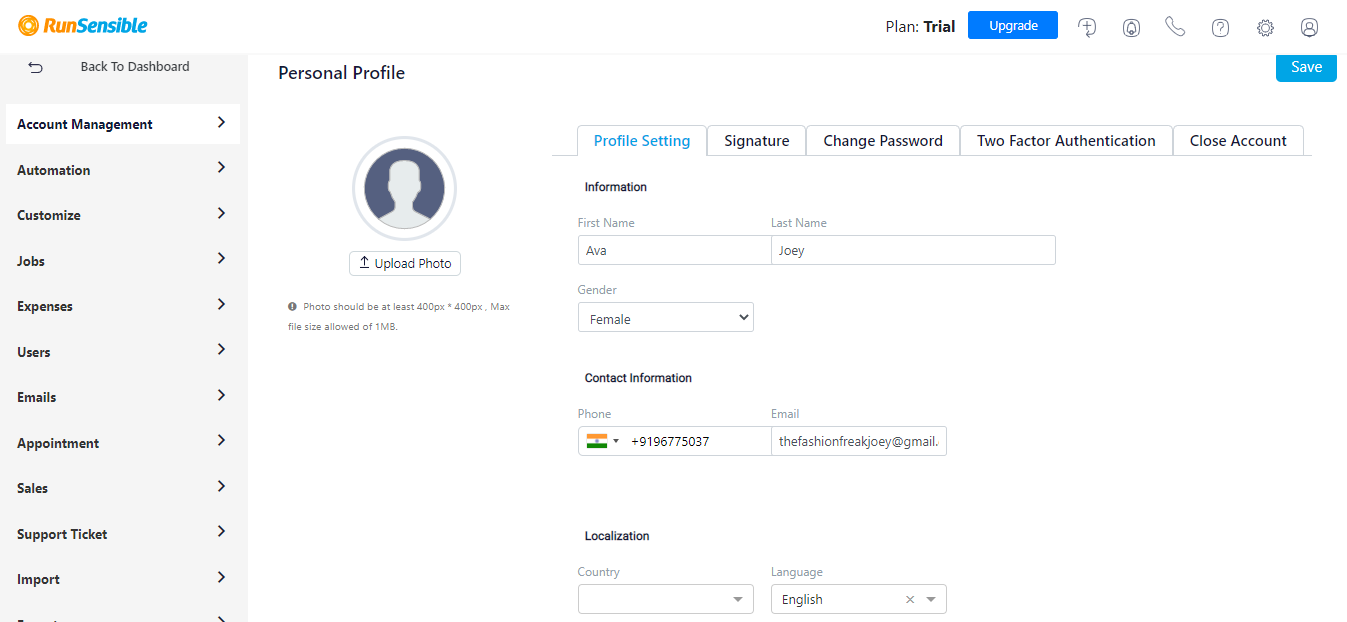This screenshot has width=1347, height=622.
Task: Open the quick add icon in header
Action: pyautogui.click(x=1087, y=27)
